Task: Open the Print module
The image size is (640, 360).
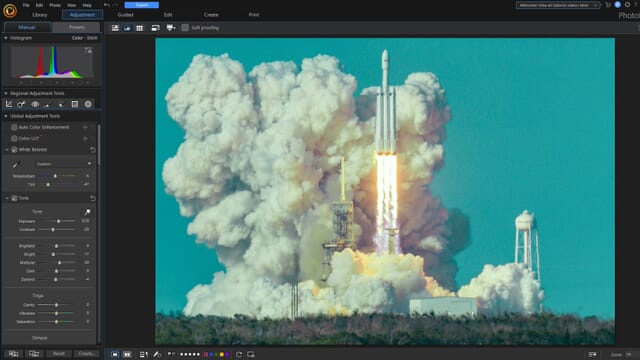Action: (x=253, y=15)
